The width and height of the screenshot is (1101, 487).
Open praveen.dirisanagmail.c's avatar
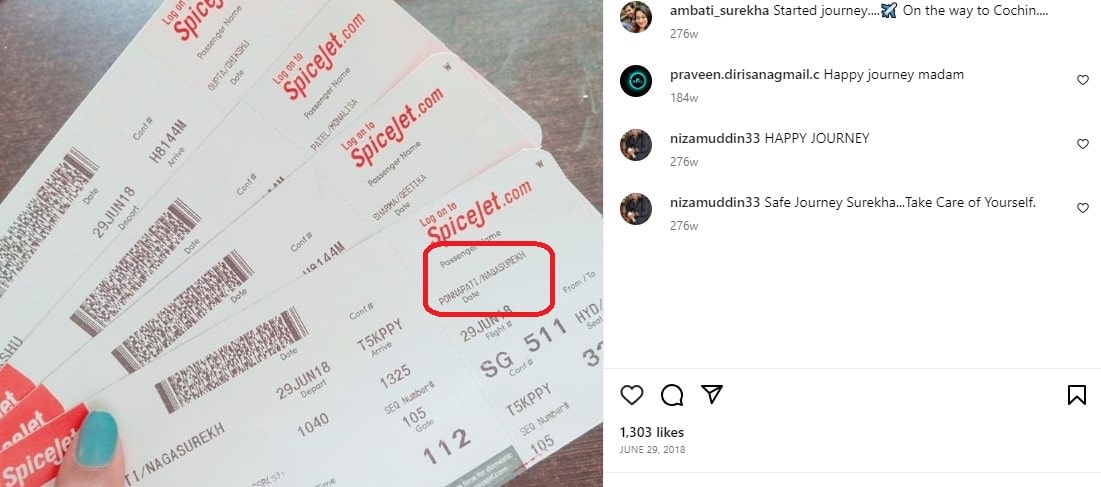tap(635, 81)
